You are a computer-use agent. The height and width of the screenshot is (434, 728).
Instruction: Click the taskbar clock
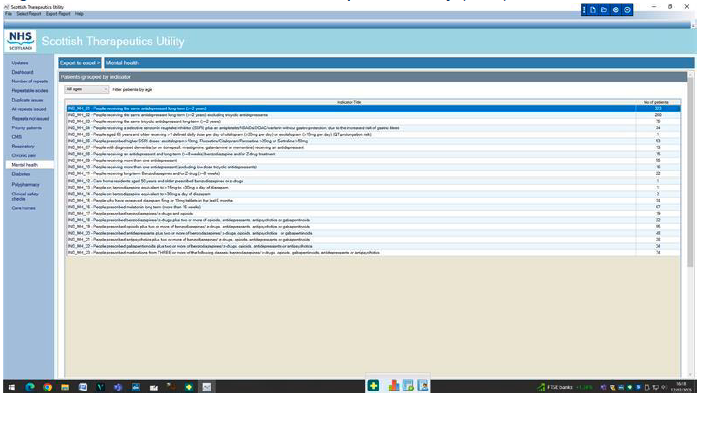pos(681,387)
